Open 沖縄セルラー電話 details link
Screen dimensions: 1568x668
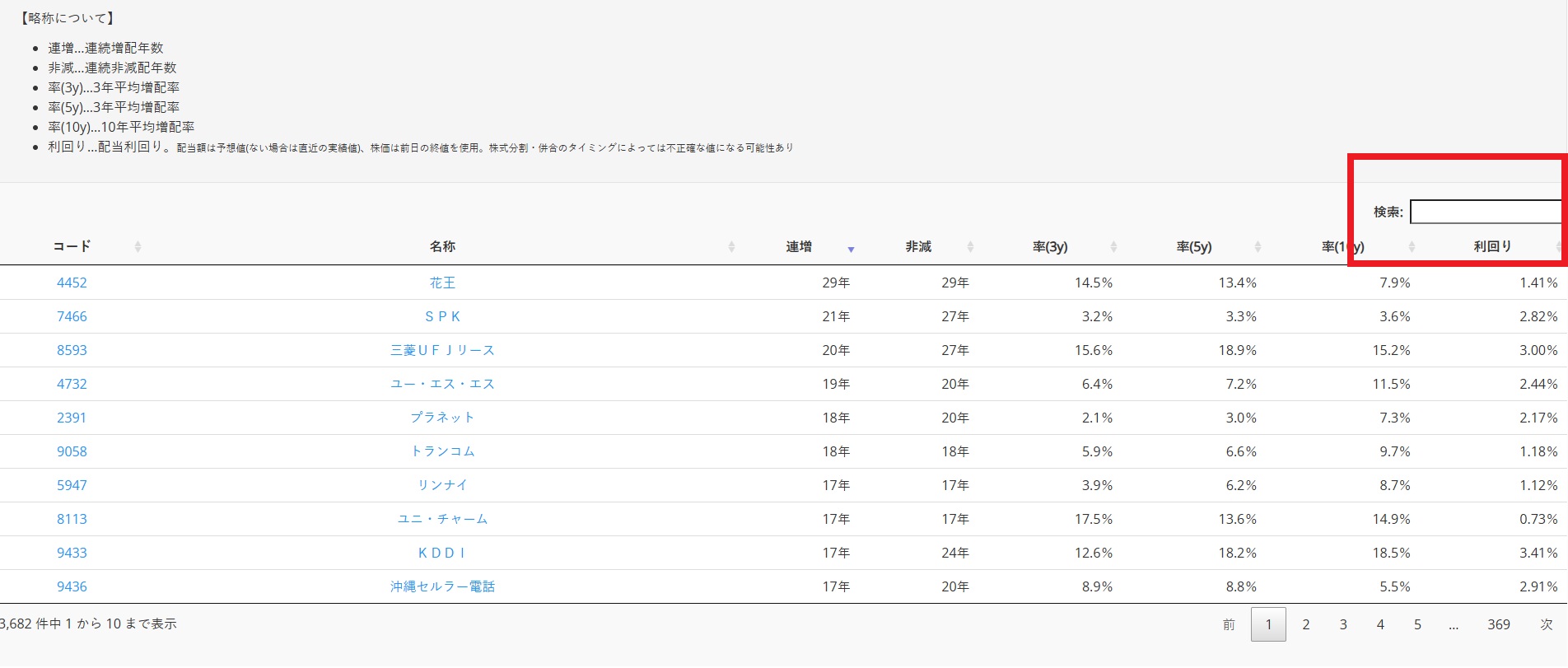(x=442, y=587)
